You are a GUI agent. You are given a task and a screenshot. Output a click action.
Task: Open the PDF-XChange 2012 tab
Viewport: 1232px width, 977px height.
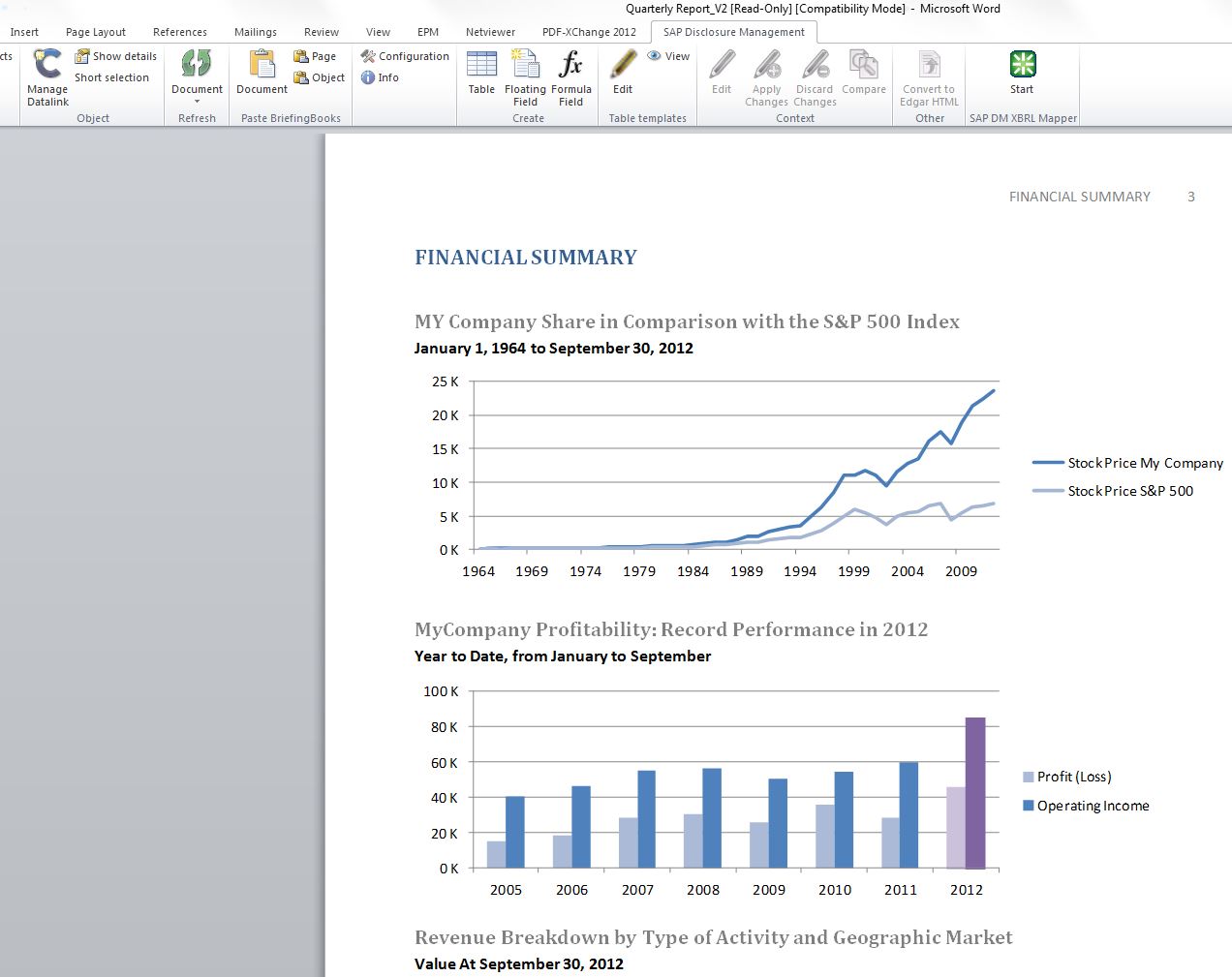tap(589, 32)
